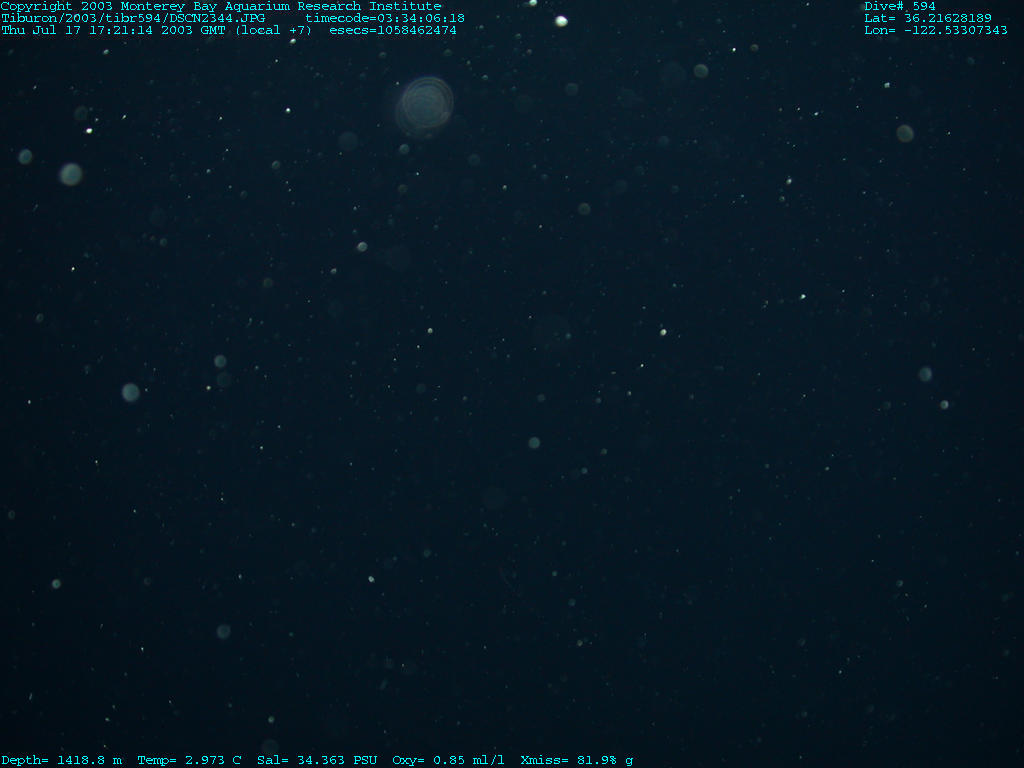Select the Sal= 34.363 PSU value
This screenshot has height=768, width=1024.
317,760
